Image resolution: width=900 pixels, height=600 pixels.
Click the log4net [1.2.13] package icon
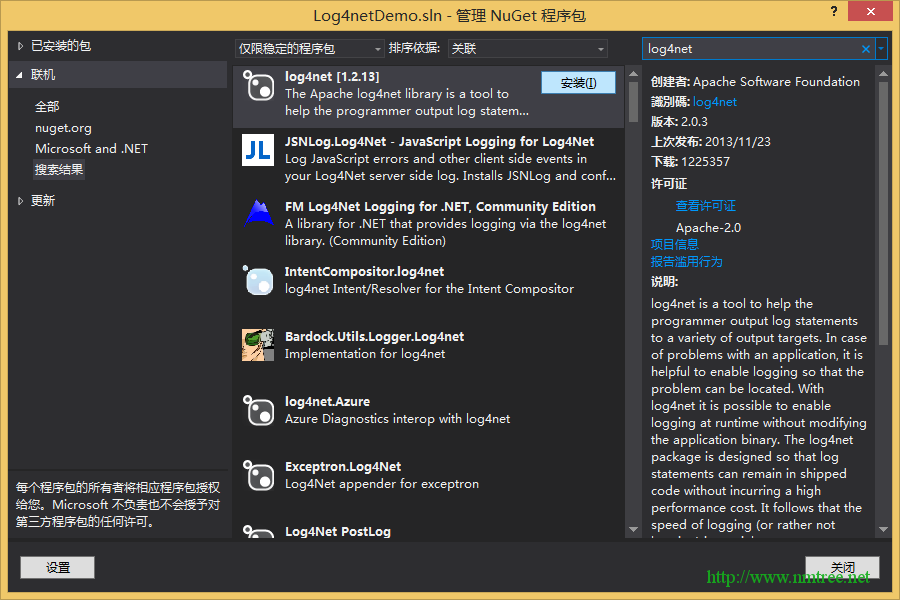pos(258,86)
